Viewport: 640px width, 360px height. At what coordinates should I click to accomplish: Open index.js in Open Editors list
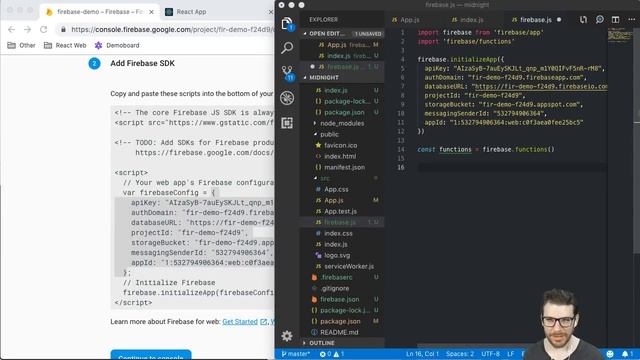click(343, 56)
